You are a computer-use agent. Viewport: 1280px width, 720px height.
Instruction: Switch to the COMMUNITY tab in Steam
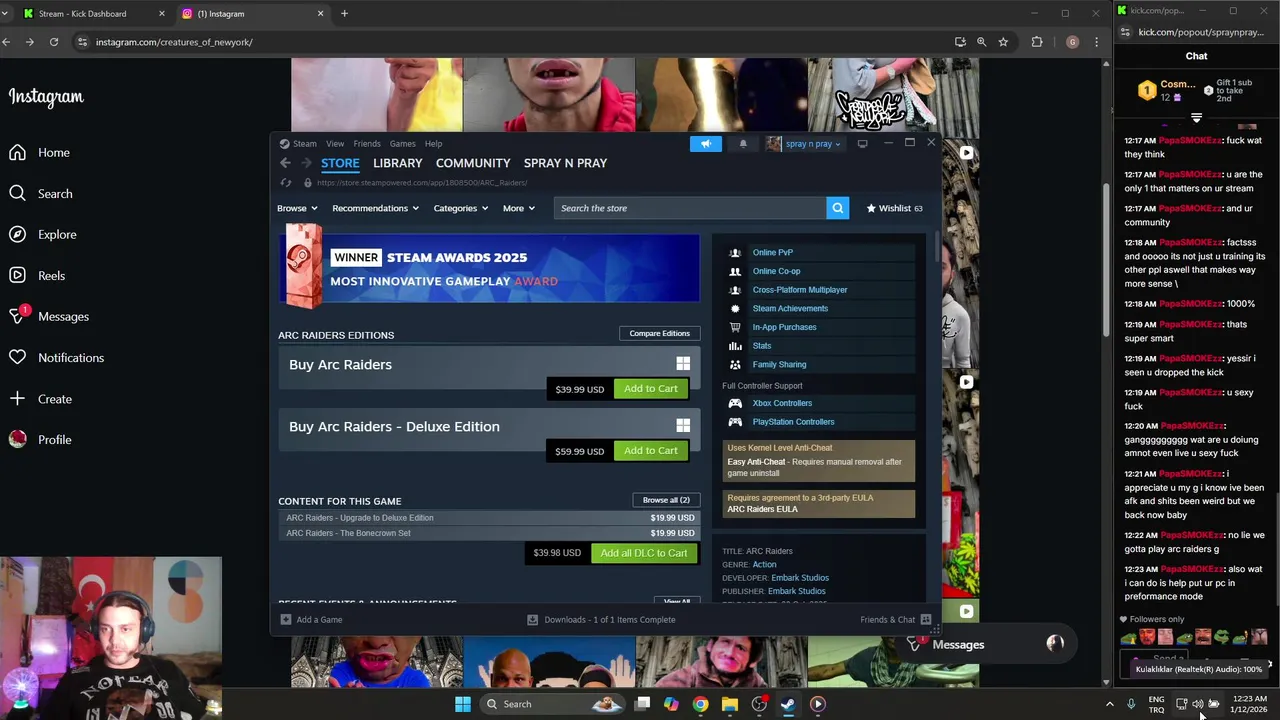473,163
